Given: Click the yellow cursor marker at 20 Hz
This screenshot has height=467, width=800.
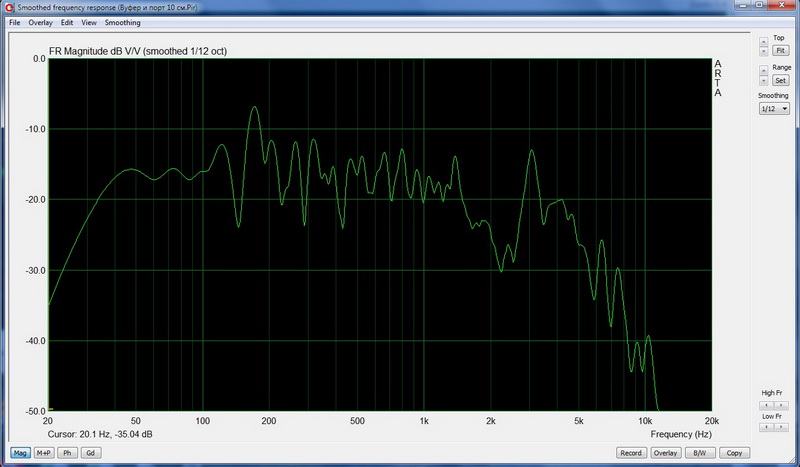Looking at the screenshot, I should coord(51,409).
